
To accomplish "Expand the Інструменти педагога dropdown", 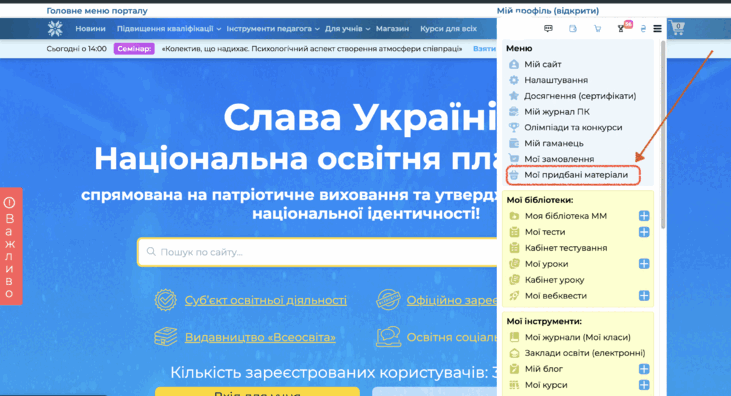I will coord(273,29).
